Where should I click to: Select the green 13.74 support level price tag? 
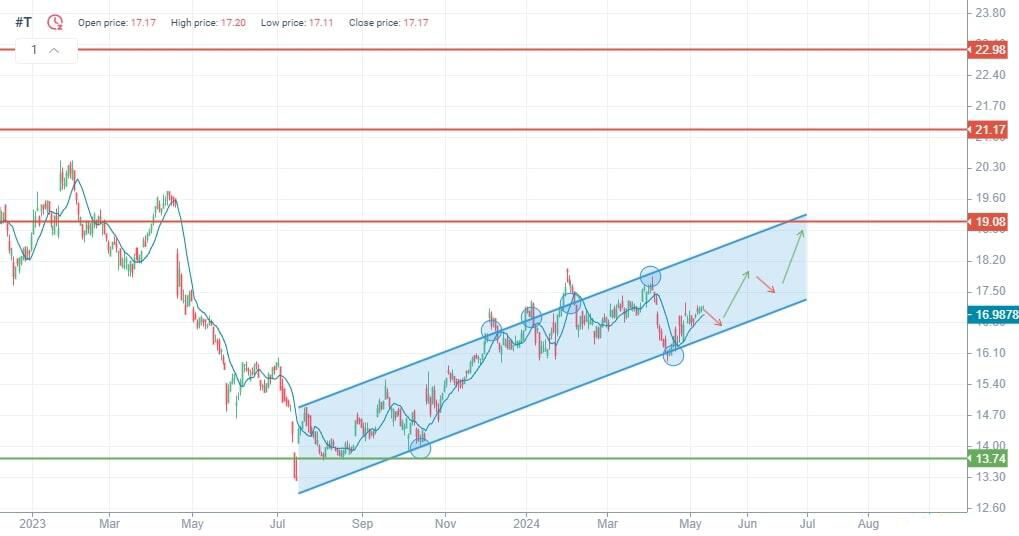(988, 459)
